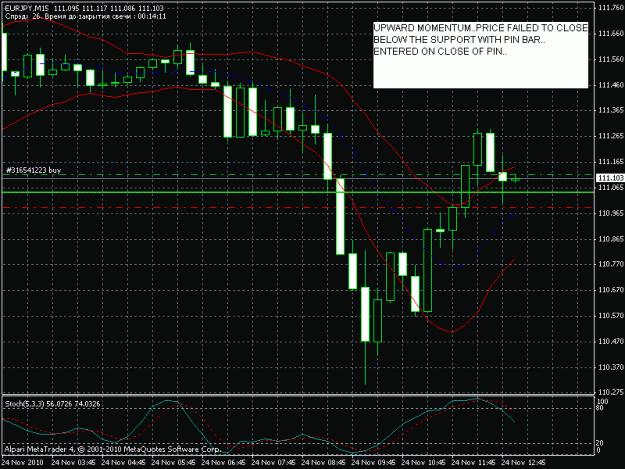The image size is (625, 469).
Task: Click the stochastic scale label 20
Action: (600, 443)
